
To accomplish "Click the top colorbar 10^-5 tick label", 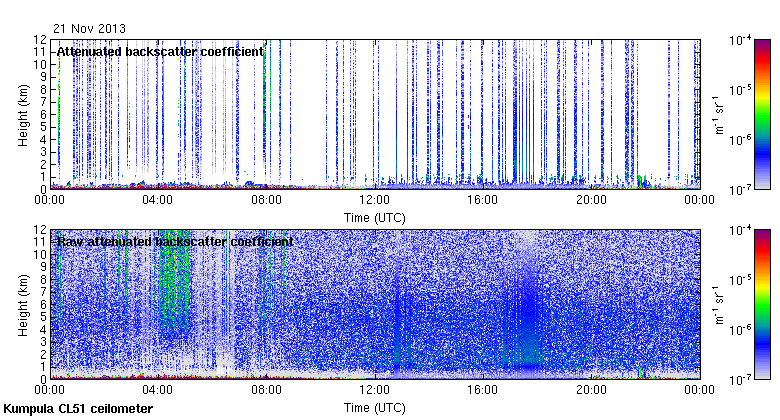I will point(740,90).
